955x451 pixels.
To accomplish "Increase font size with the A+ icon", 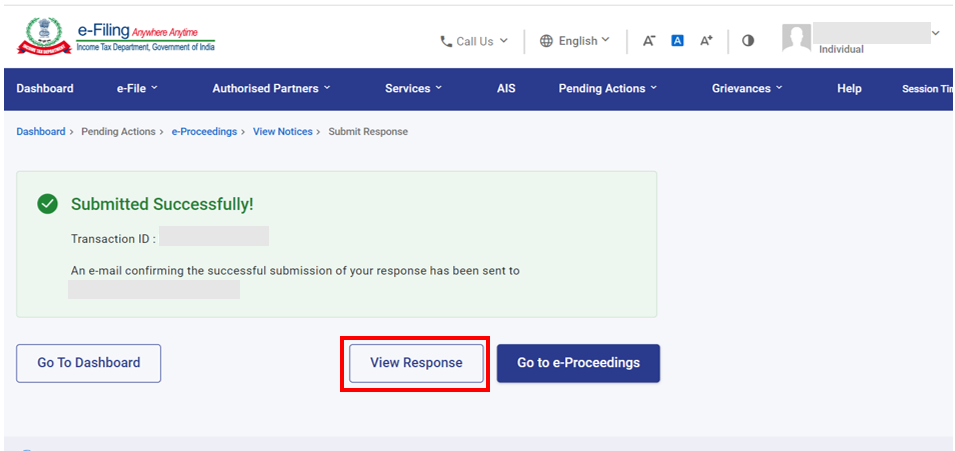I will (x=706, y=41).
